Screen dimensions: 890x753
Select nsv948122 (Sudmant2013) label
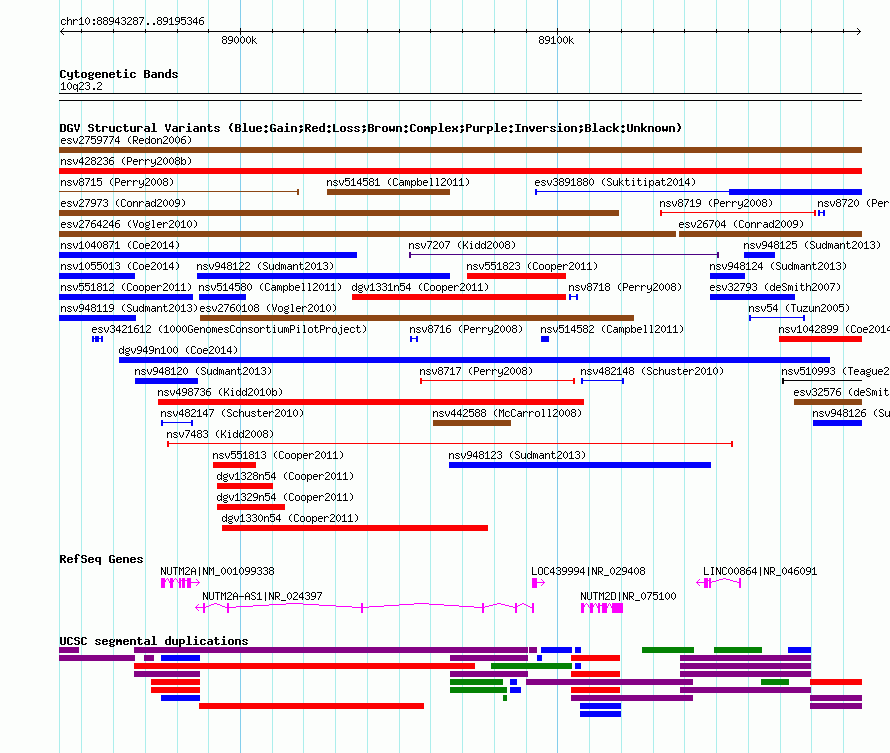pos(265,266)
